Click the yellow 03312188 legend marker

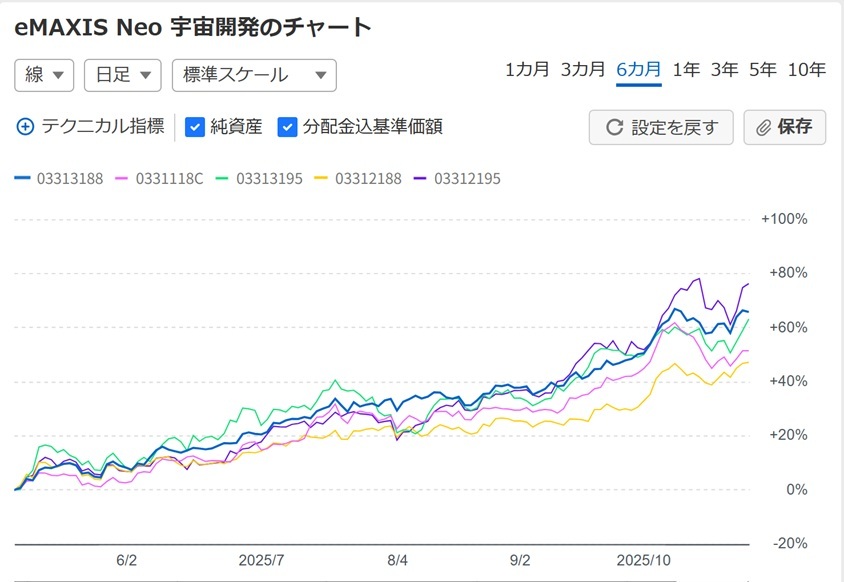point(321,179)
